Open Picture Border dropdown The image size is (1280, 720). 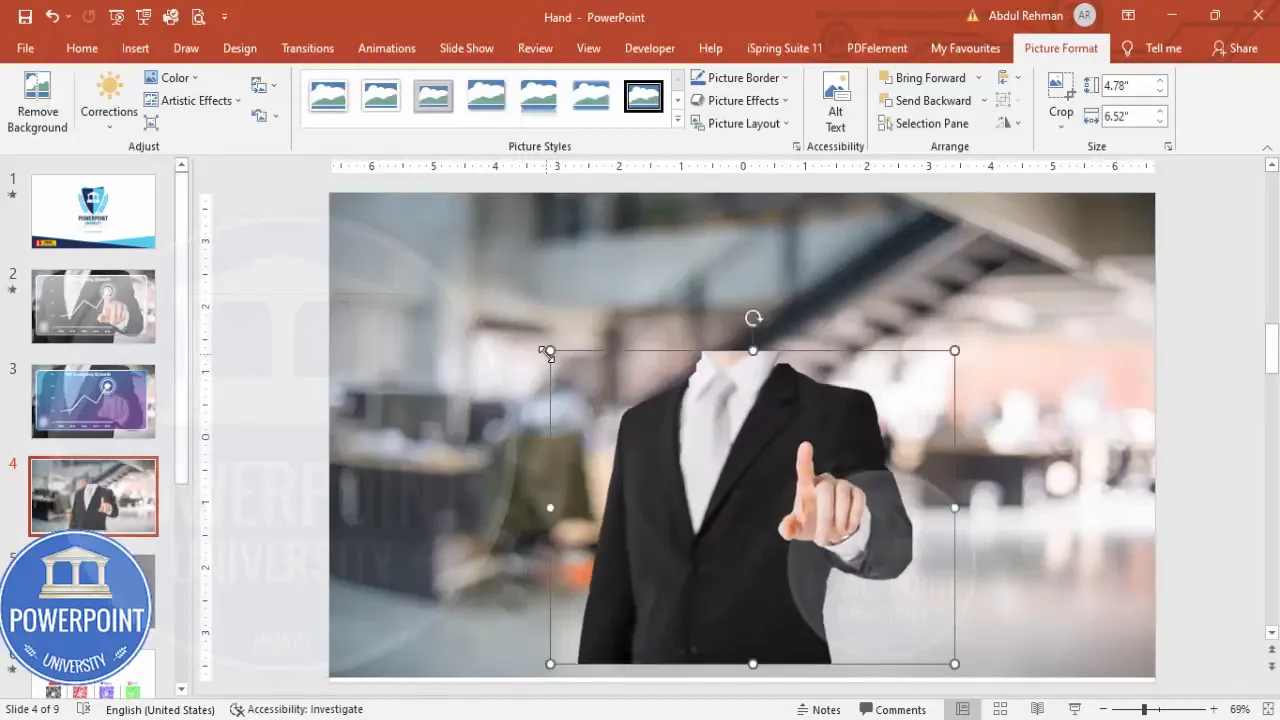point(740,78)
